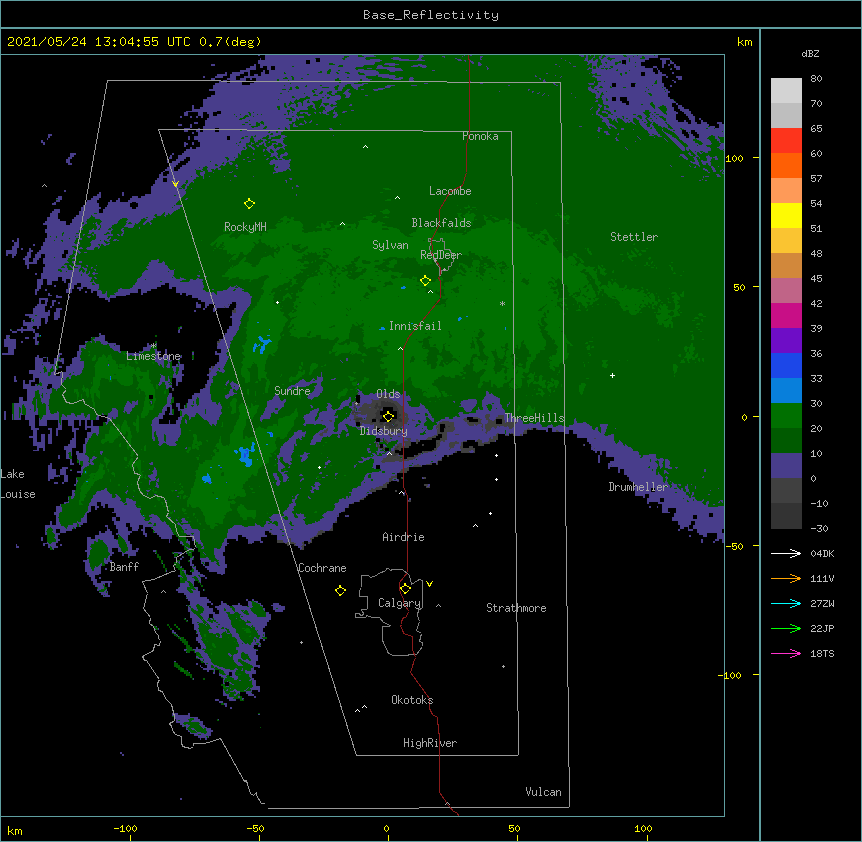Click the Didsbury town label
862x842 pixels.
coord(384,431)
